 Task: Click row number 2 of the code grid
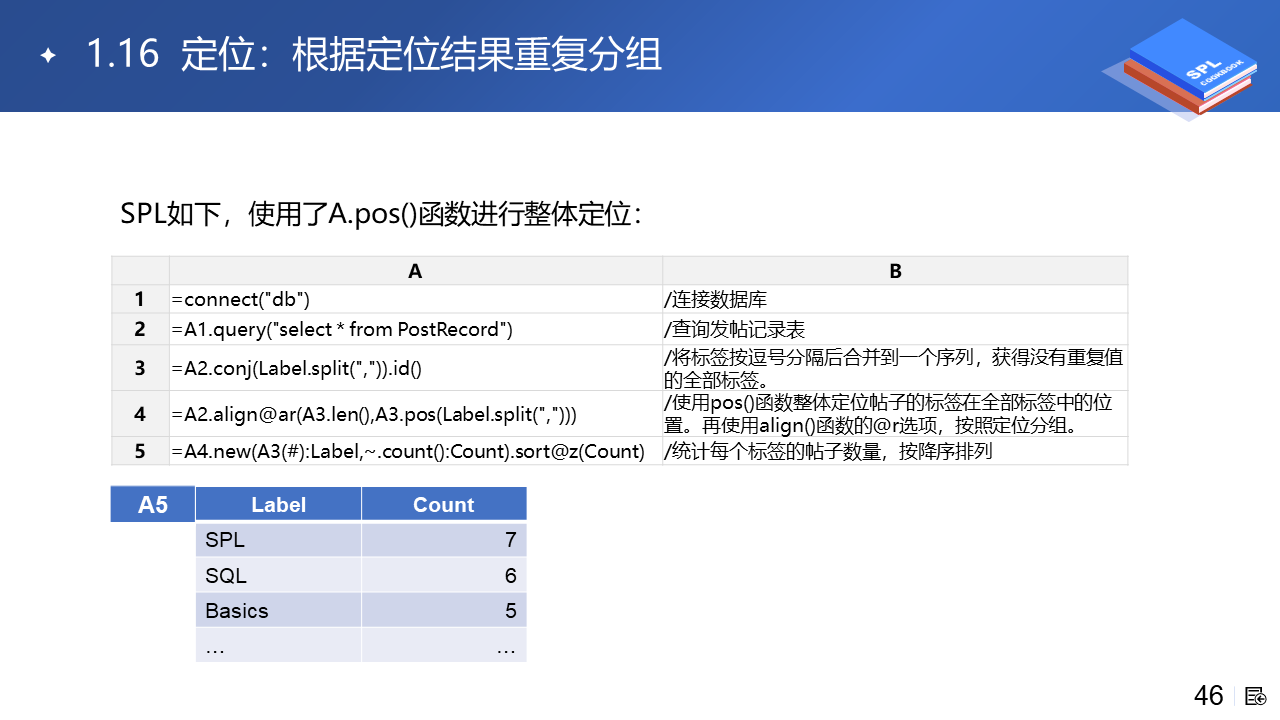140,329
